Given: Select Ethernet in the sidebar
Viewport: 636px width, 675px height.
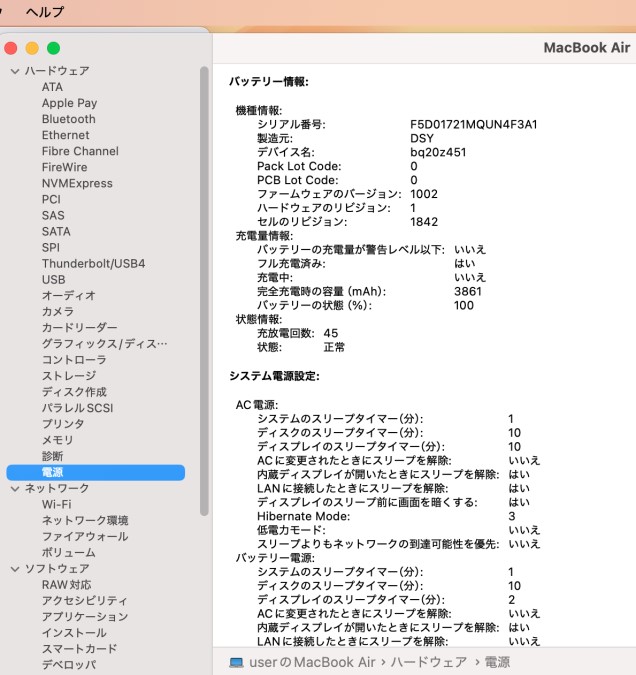Looking at the screenshot, I should click(x=65, y=135).
